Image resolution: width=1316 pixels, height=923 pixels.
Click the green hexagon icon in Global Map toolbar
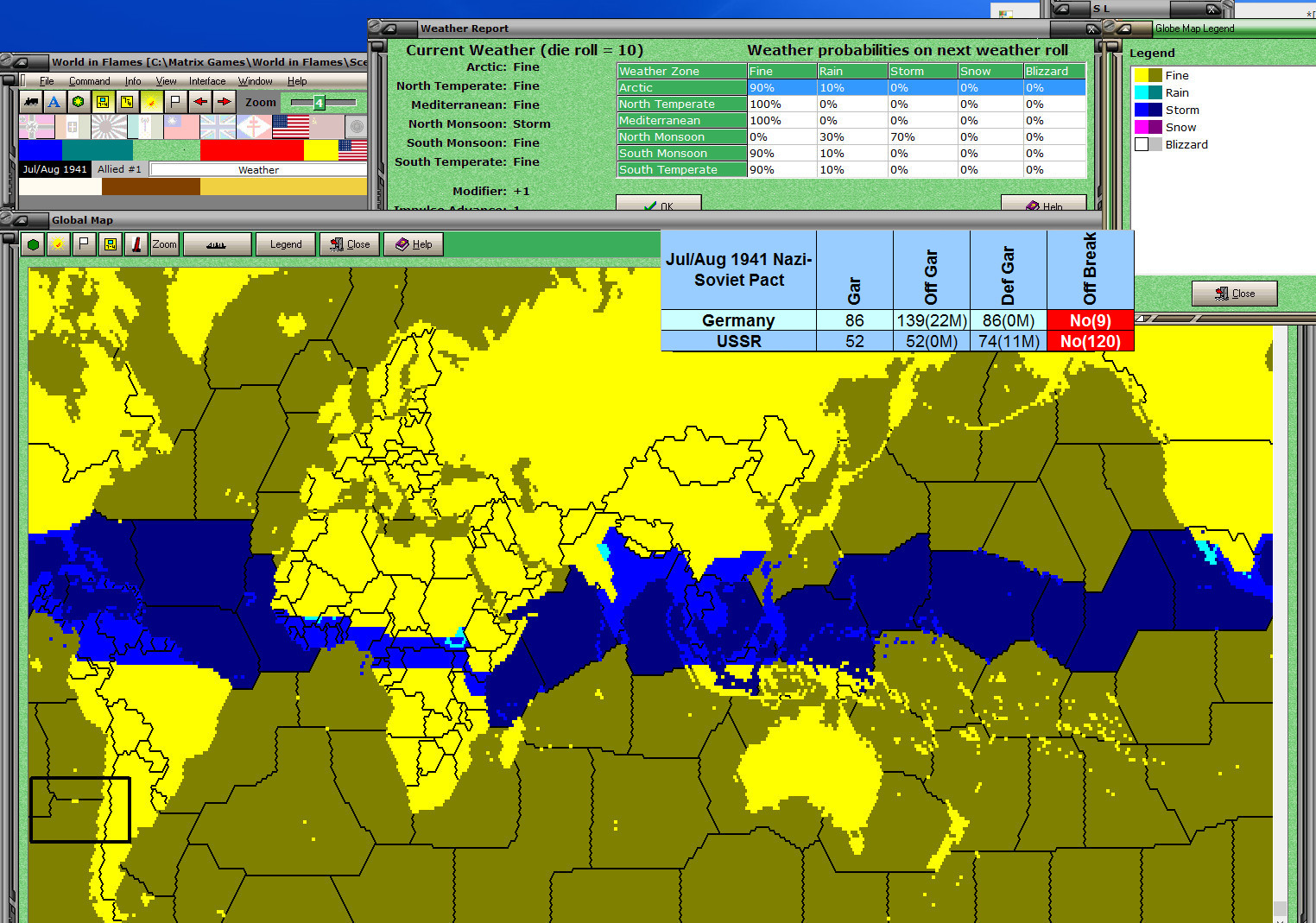[34, 244]
